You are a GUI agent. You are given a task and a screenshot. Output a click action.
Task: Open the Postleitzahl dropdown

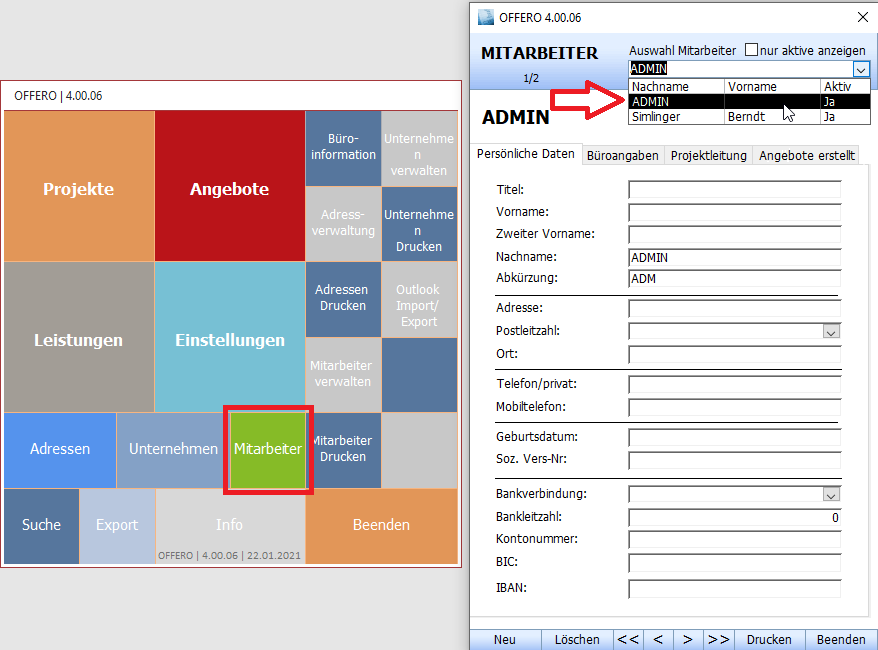[x=831, y=332]
